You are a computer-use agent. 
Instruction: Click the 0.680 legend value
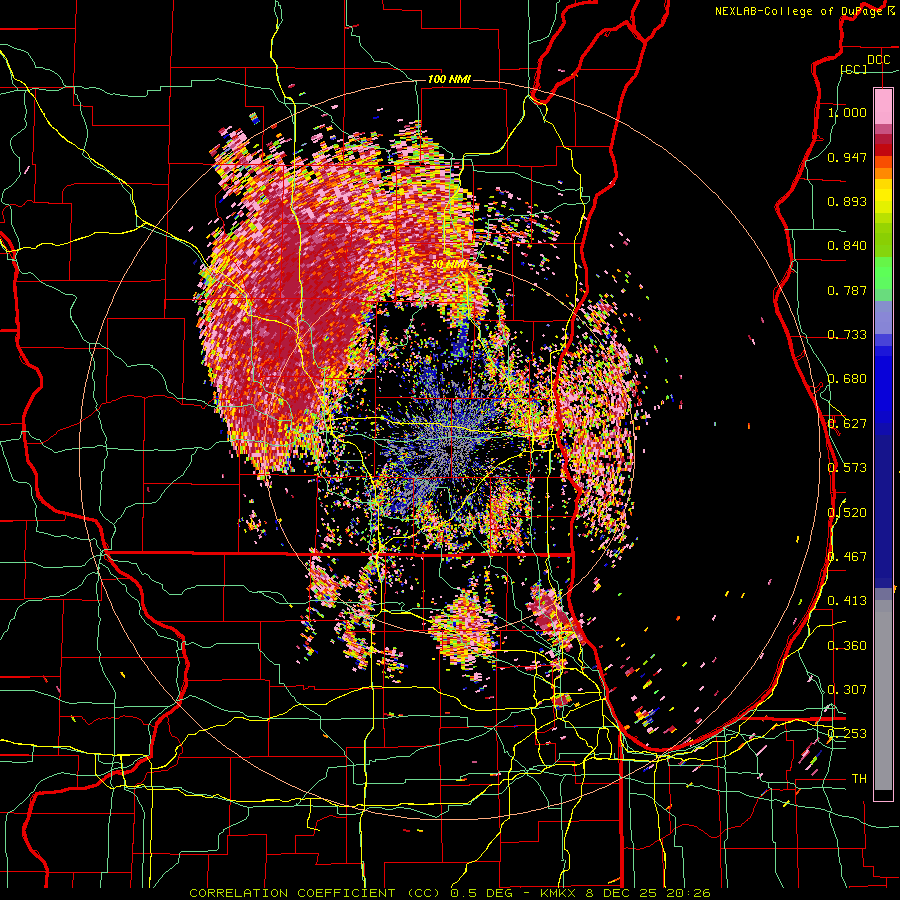pyautogui.click(x=847, y=379)
